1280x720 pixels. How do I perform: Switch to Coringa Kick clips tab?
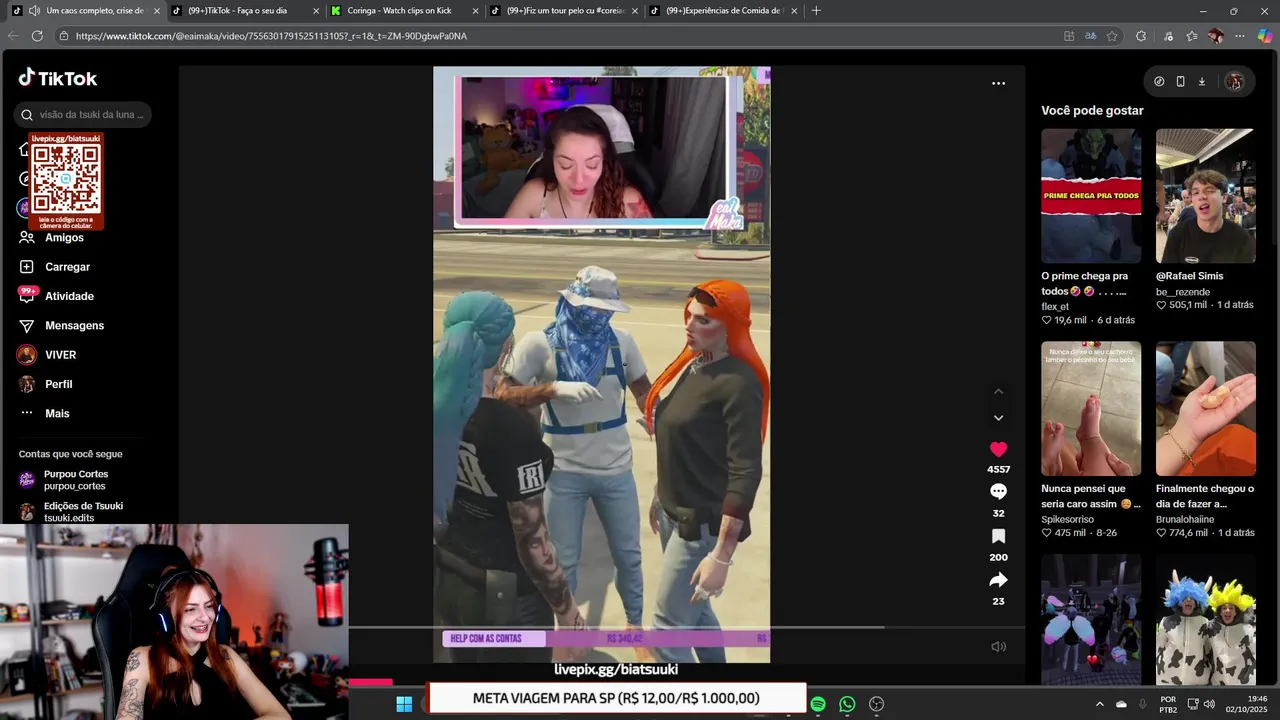pyautogui.click(x=404, y=11)
